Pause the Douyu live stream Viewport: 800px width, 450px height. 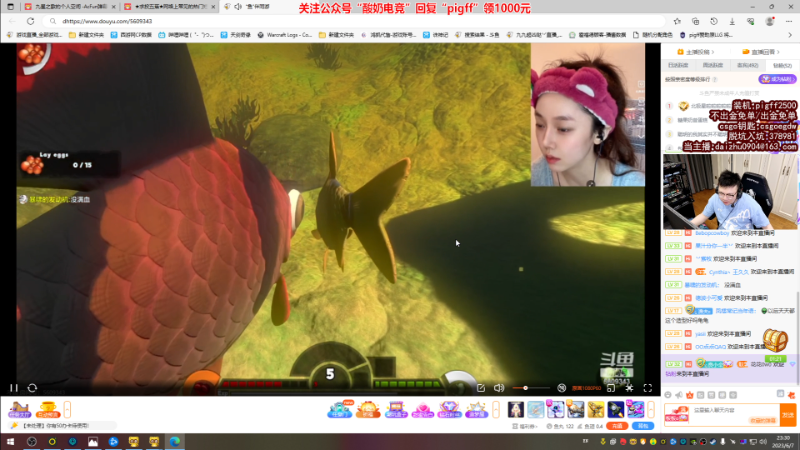pos(14,388)
